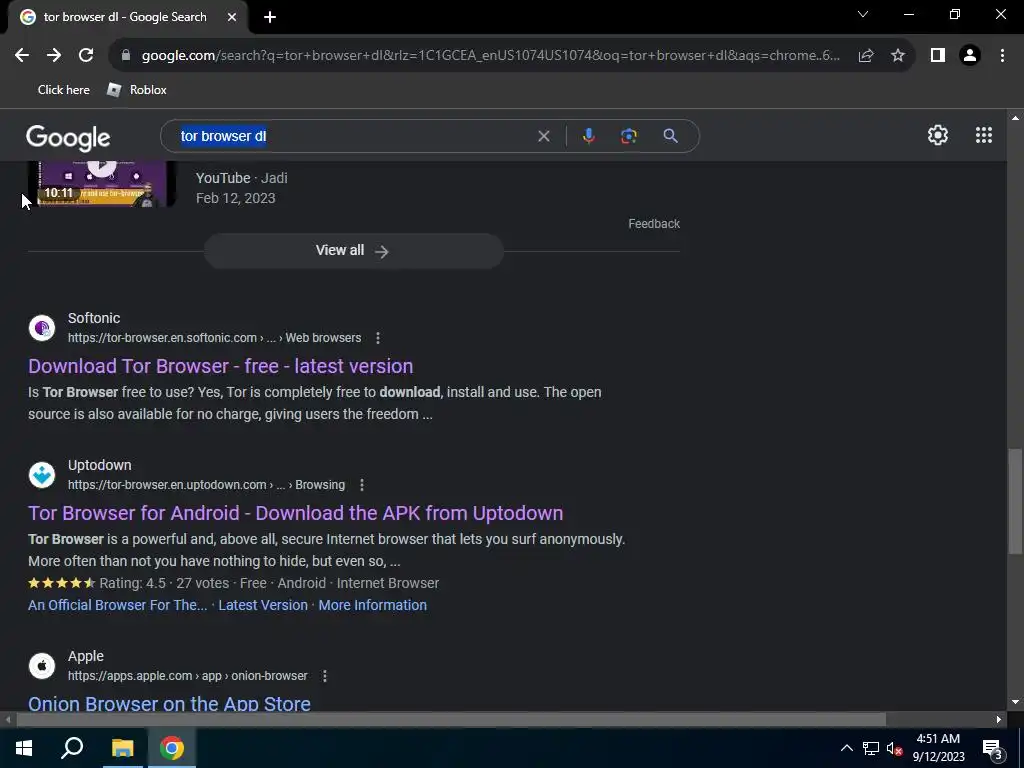The height and width of the screenshot is (768, 1024).
Task: Play the 10:11 YouTube video thumbnail
Action: 102,184
